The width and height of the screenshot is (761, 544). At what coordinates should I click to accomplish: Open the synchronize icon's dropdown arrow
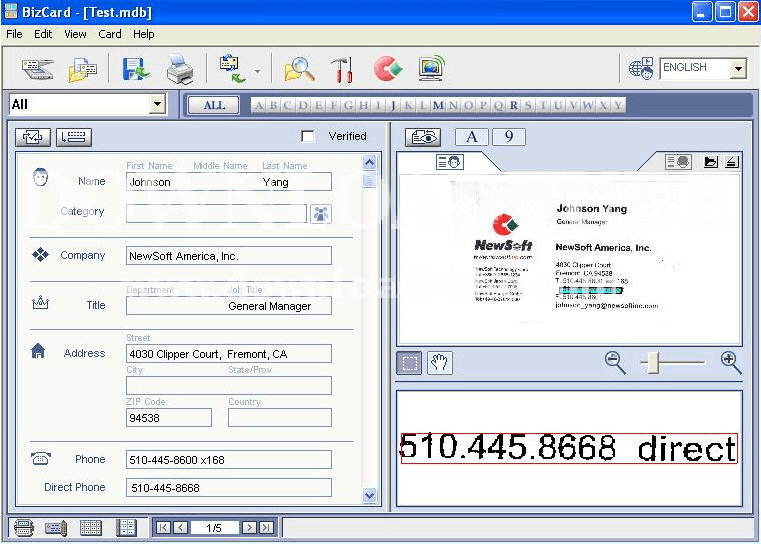pyautogui.click(x=258, y=71)
